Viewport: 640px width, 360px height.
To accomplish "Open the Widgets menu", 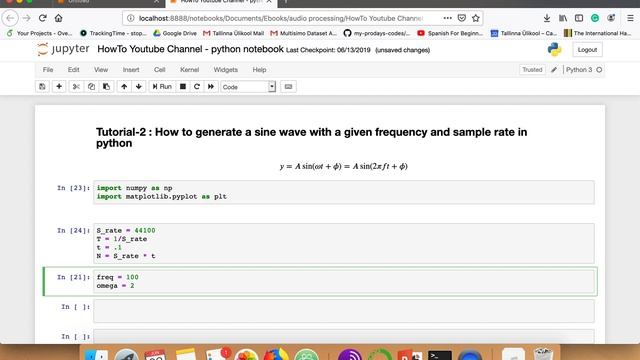I will 226,70.
